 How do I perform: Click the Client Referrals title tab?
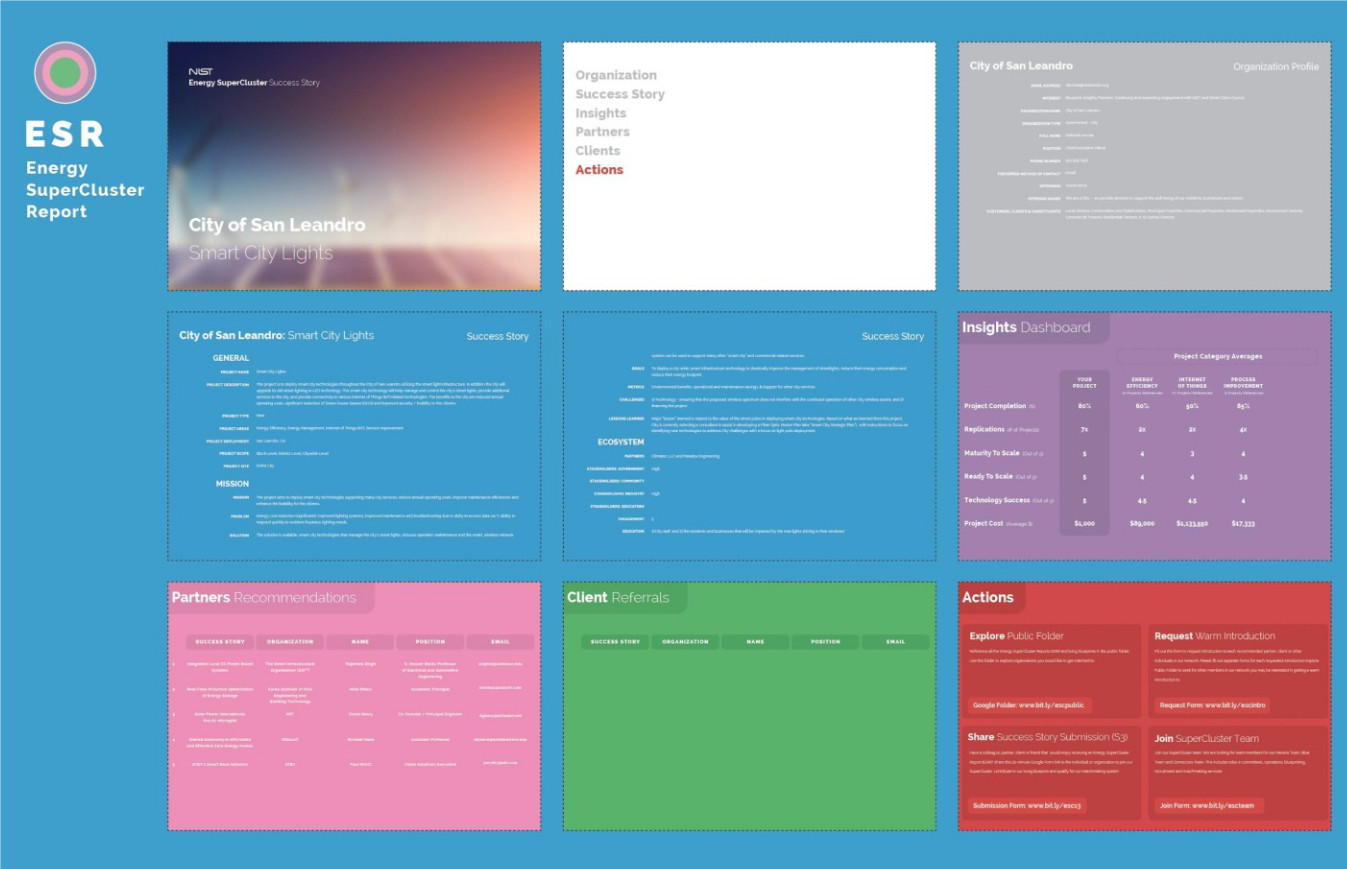coord(618,598)
